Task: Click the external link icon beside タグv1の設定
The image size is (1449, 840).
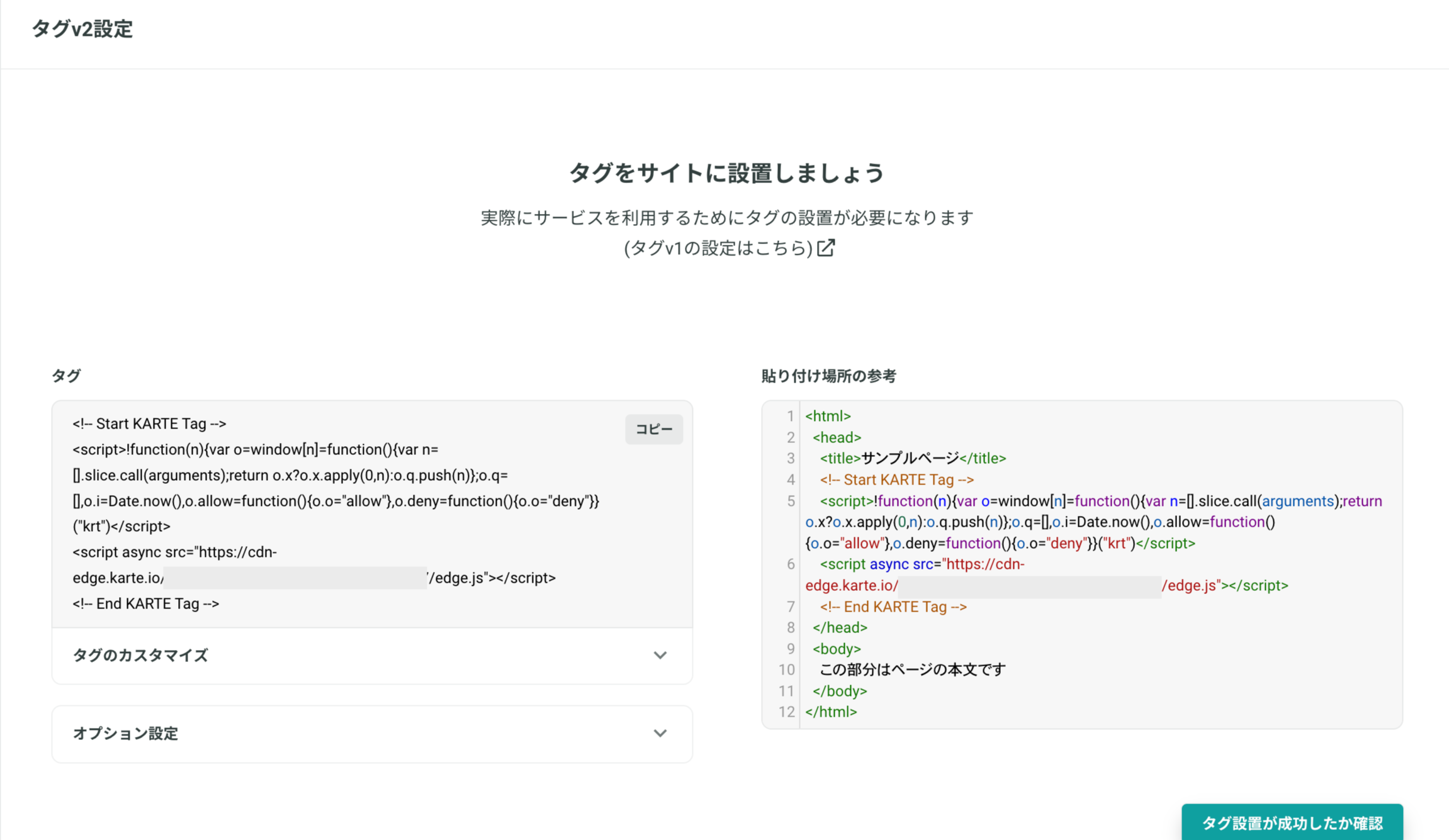Action: click(826, 248)
